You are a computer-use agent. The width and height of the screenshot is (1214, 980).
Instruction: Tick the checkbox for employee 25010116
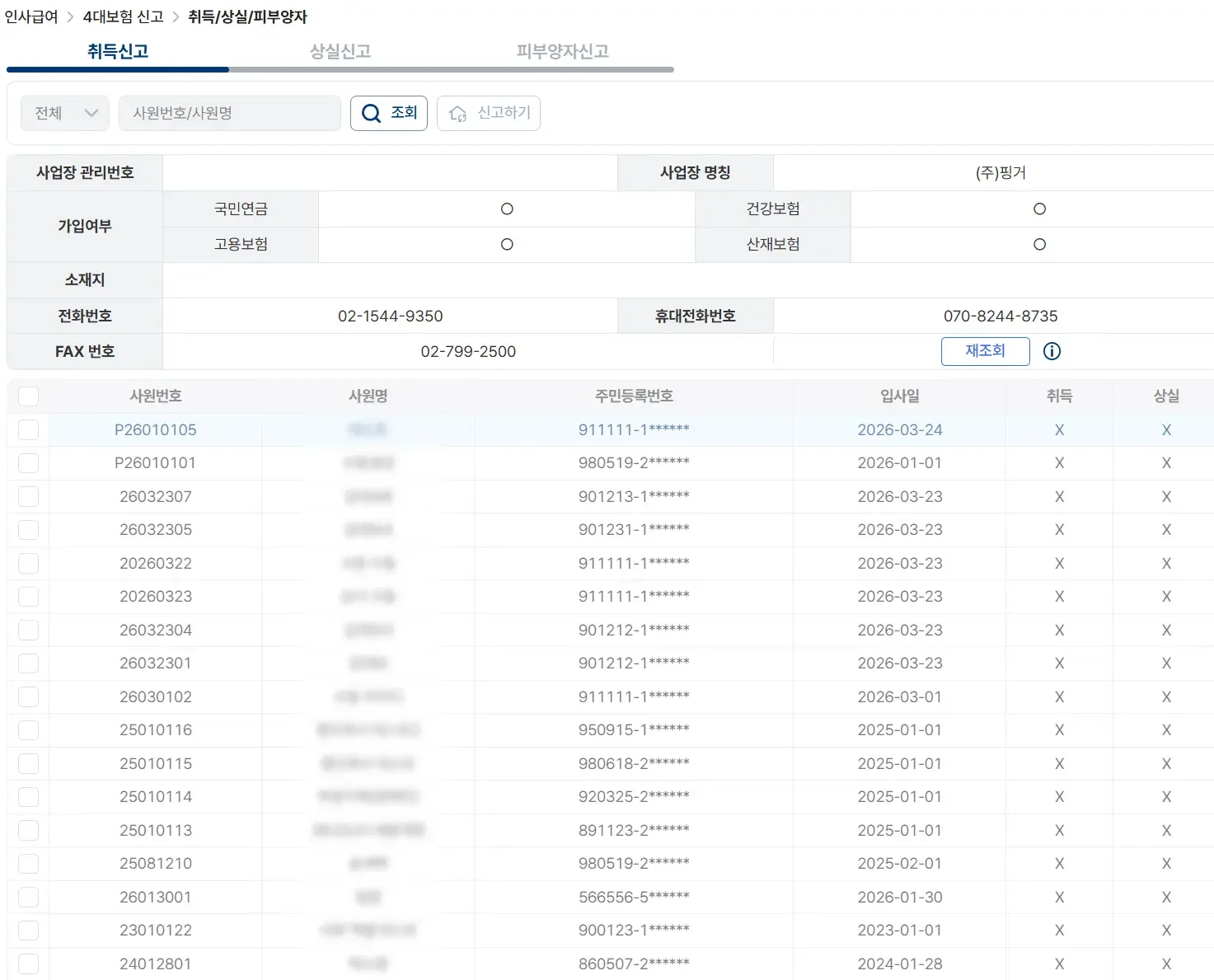(x=29, y=730)
